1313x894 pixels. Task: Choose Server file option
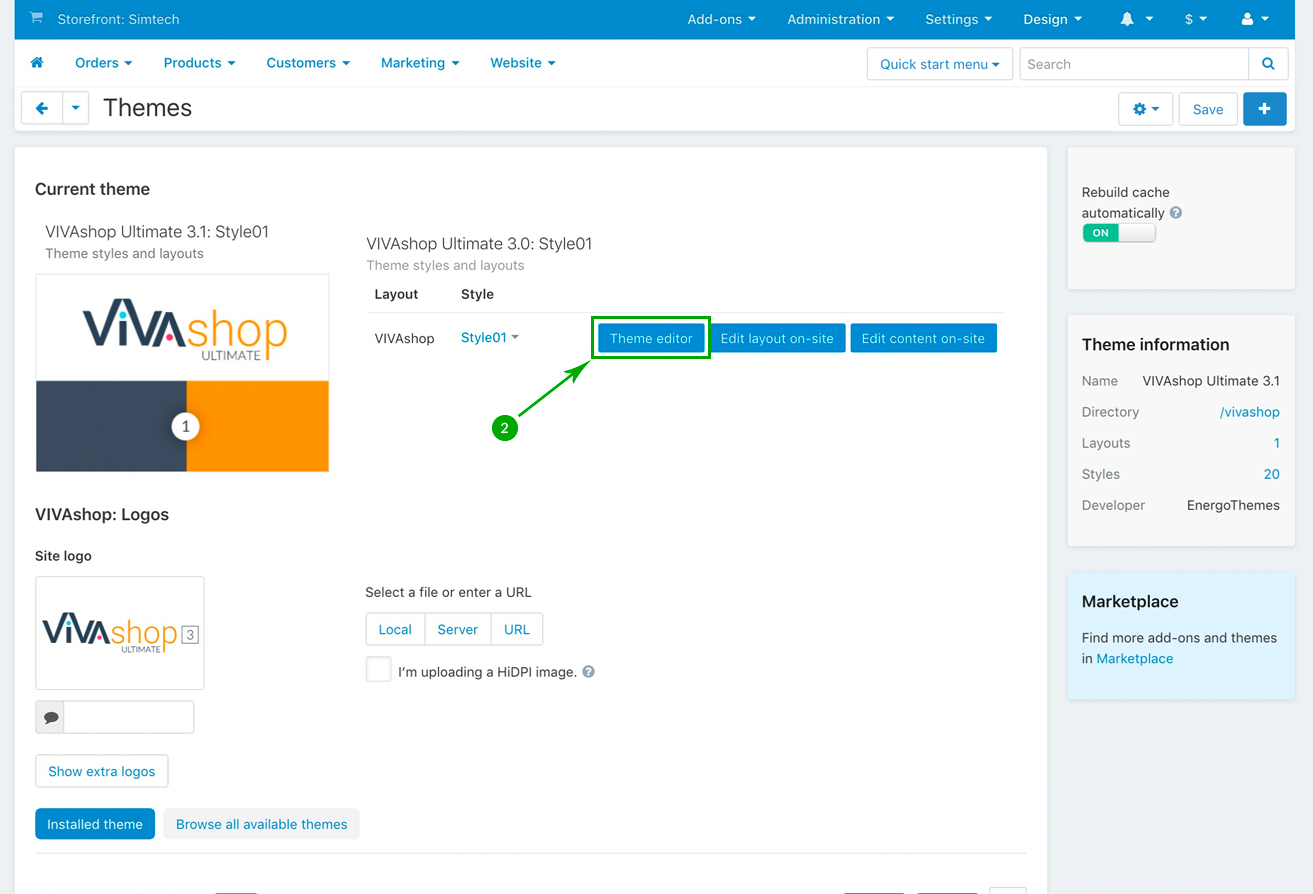458,629
